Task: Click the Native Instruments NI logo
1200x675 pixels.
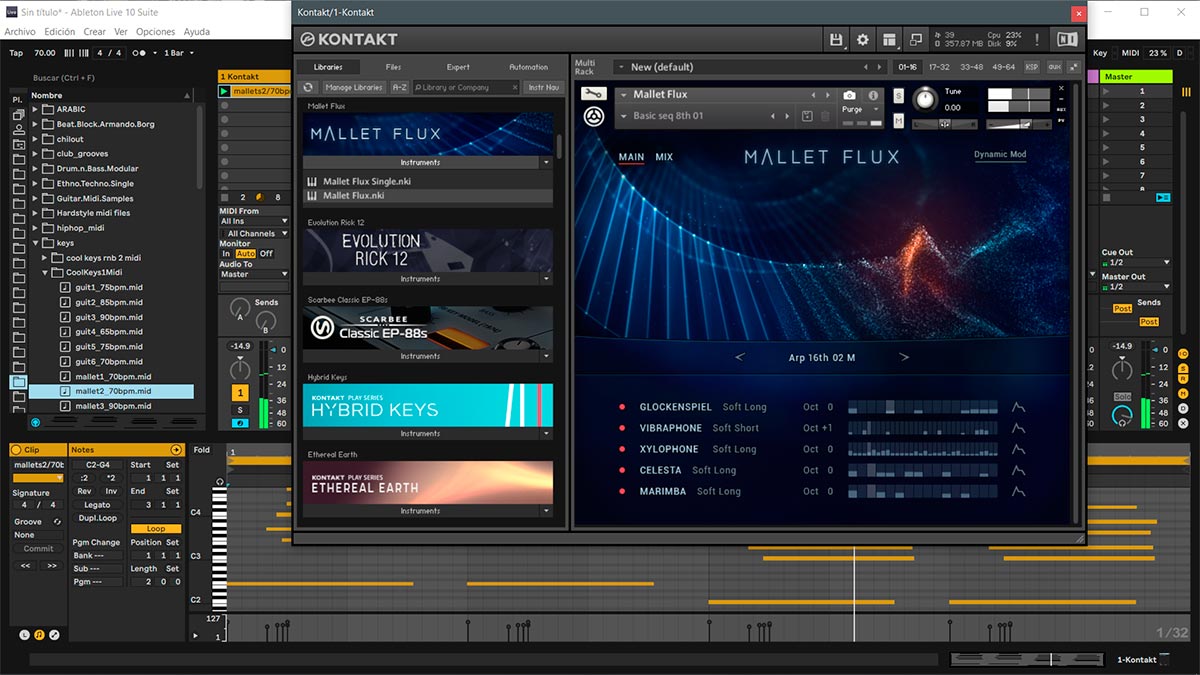Action: click(x=1067, y=39)
